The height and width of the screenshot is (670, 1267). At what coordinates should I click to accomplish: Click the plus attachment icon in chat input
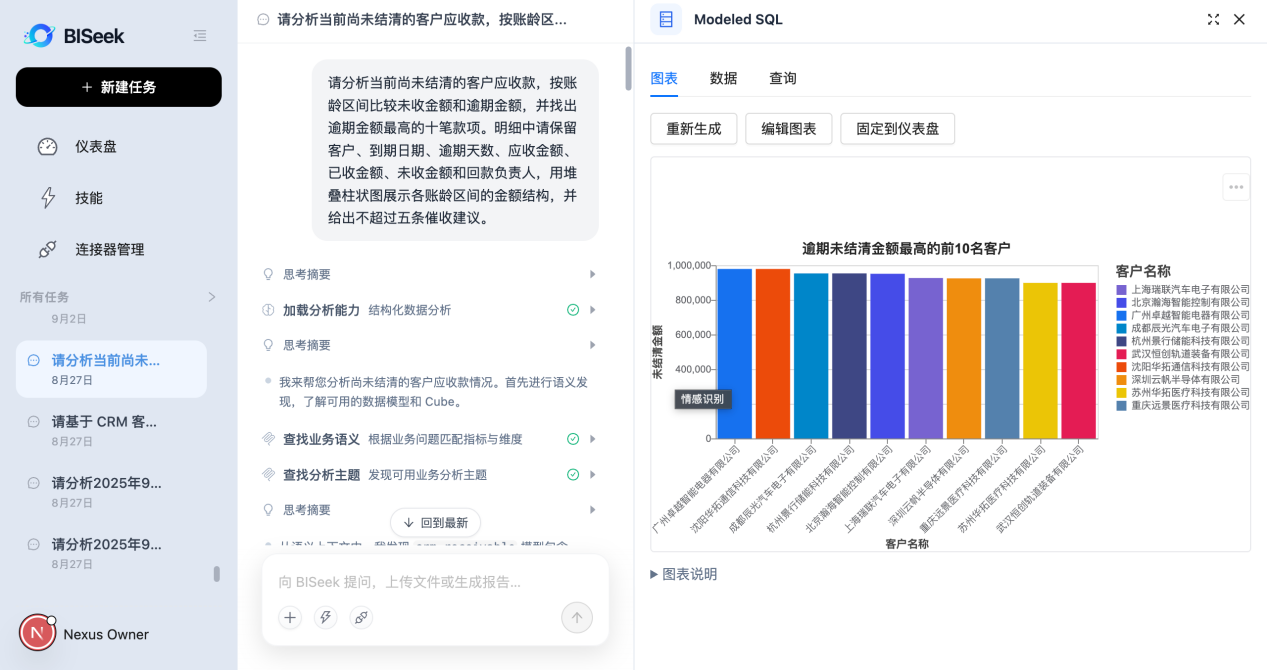290,617
